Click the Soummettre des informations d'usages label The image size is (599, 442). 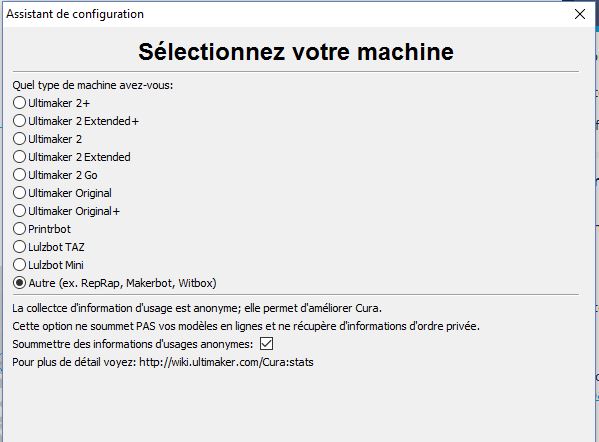pyautogui.click(x=133, y=344)
